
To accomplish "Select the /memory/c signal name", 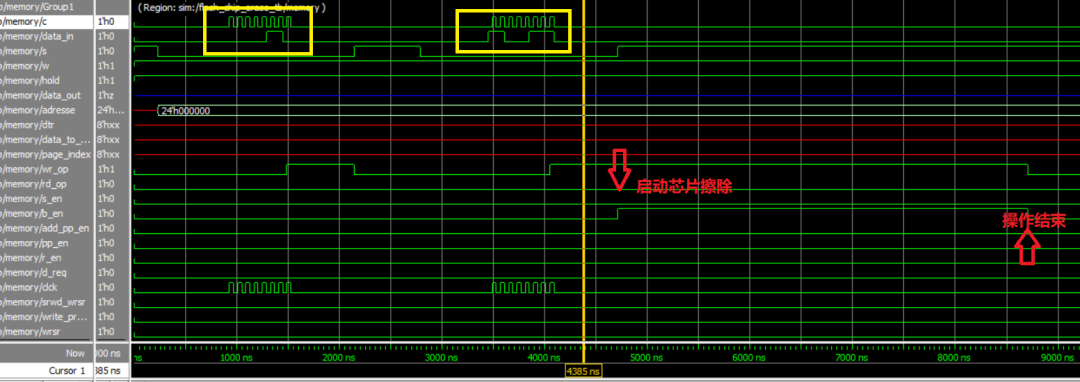I will (x=46, y=21).
